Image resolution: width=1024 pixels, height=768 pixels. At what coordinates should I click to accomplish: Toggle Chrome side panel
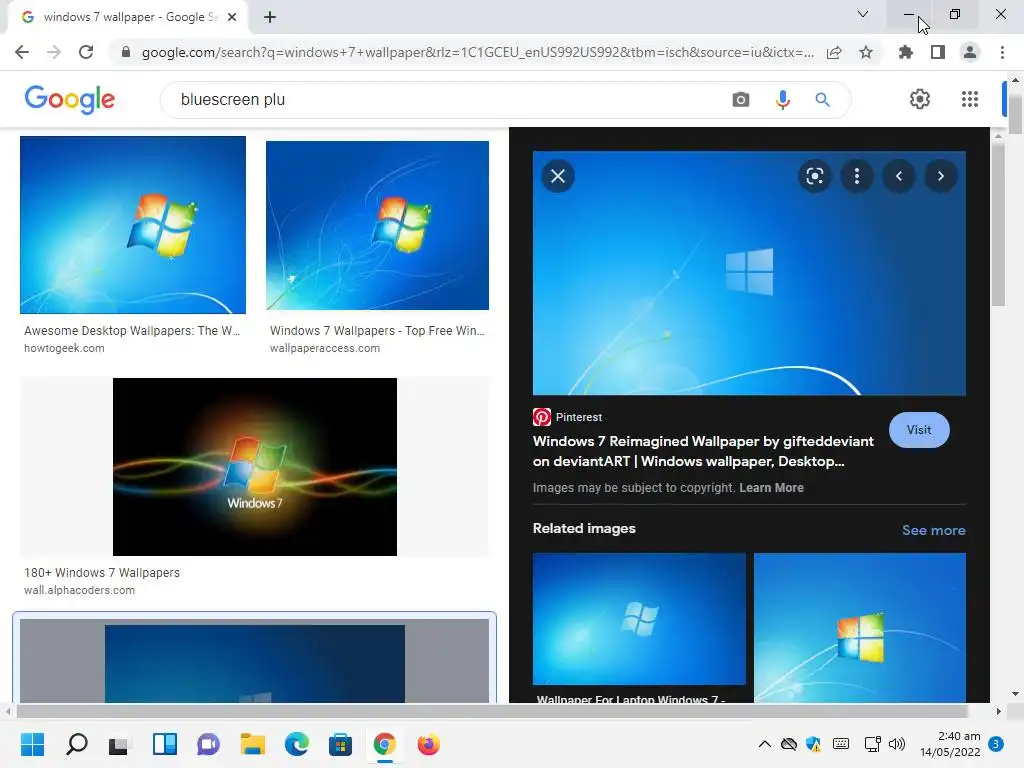point(938,52)
